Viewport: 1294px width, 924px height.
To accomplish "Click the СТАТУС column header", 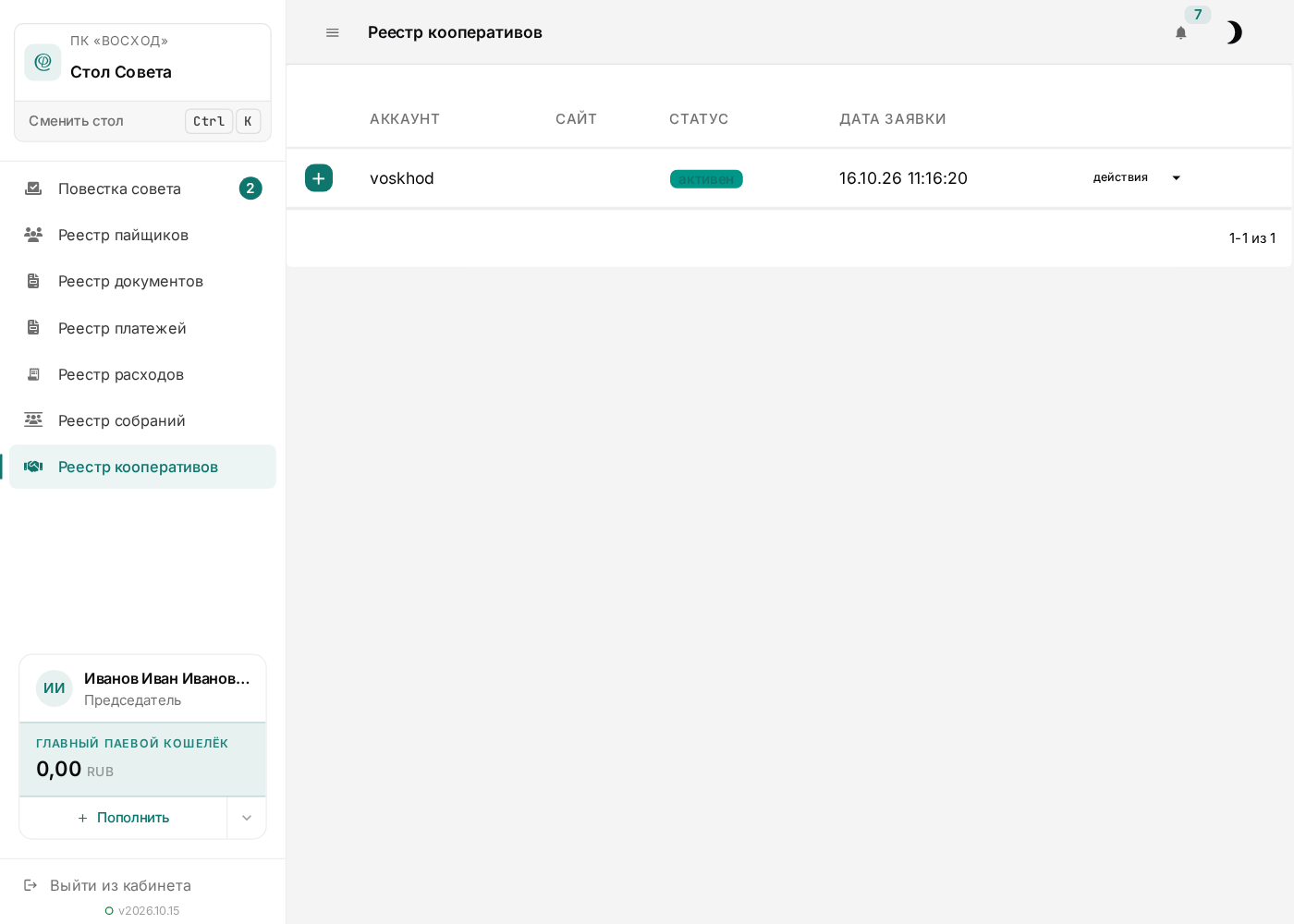I will point(699,119).
